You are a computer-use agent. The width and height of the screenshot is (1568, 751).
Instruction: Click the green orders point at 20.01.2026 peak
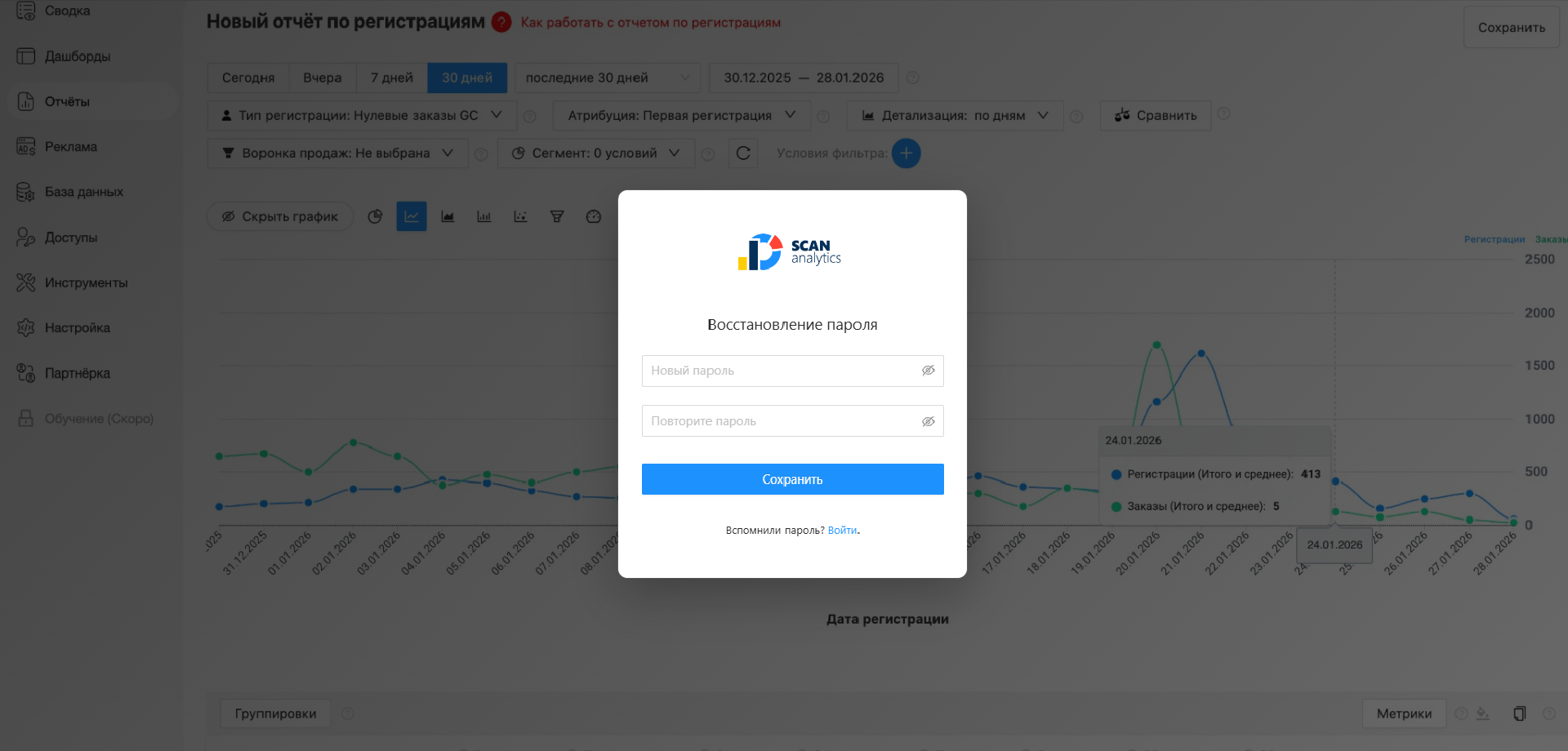click(1156, 345)
